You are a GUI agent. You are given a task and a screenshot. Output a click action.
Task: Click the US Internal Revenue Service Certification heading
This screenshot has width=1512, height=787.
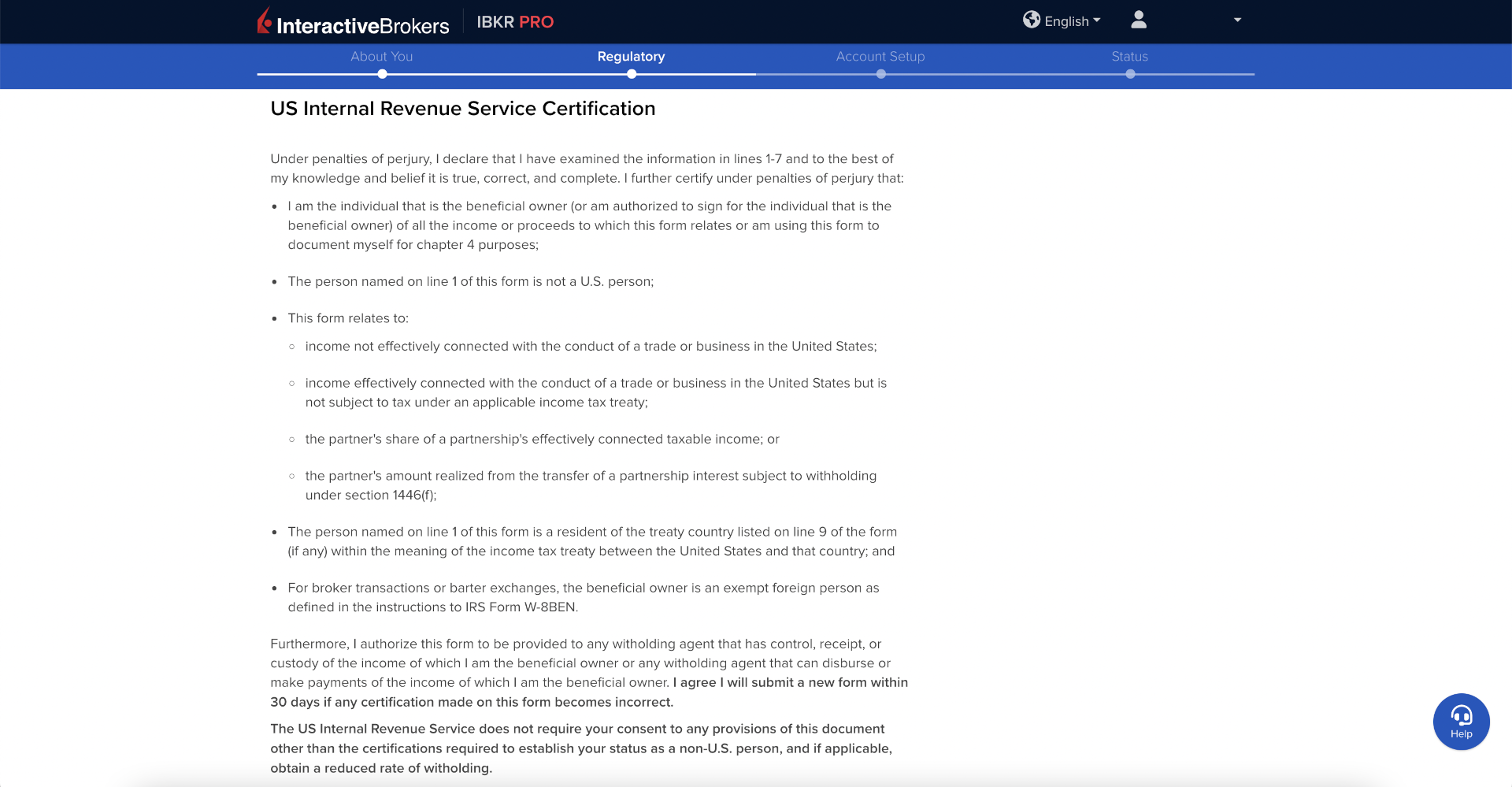[463, 109]
